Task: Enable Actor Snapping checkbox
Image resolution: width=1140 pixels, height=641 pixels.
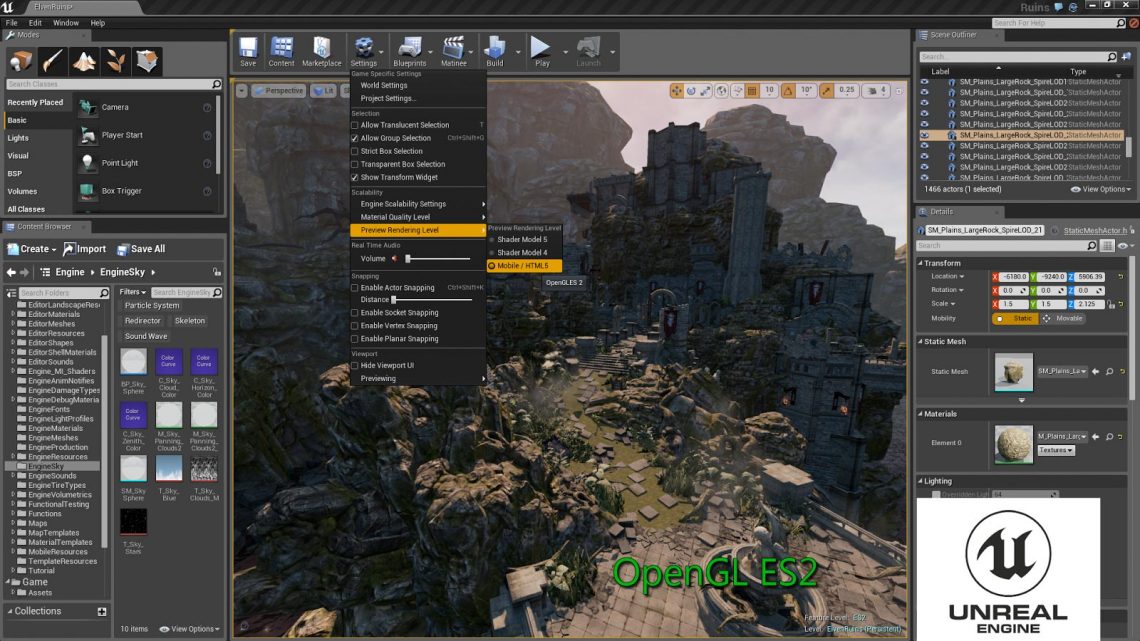Action: [355, 288]
